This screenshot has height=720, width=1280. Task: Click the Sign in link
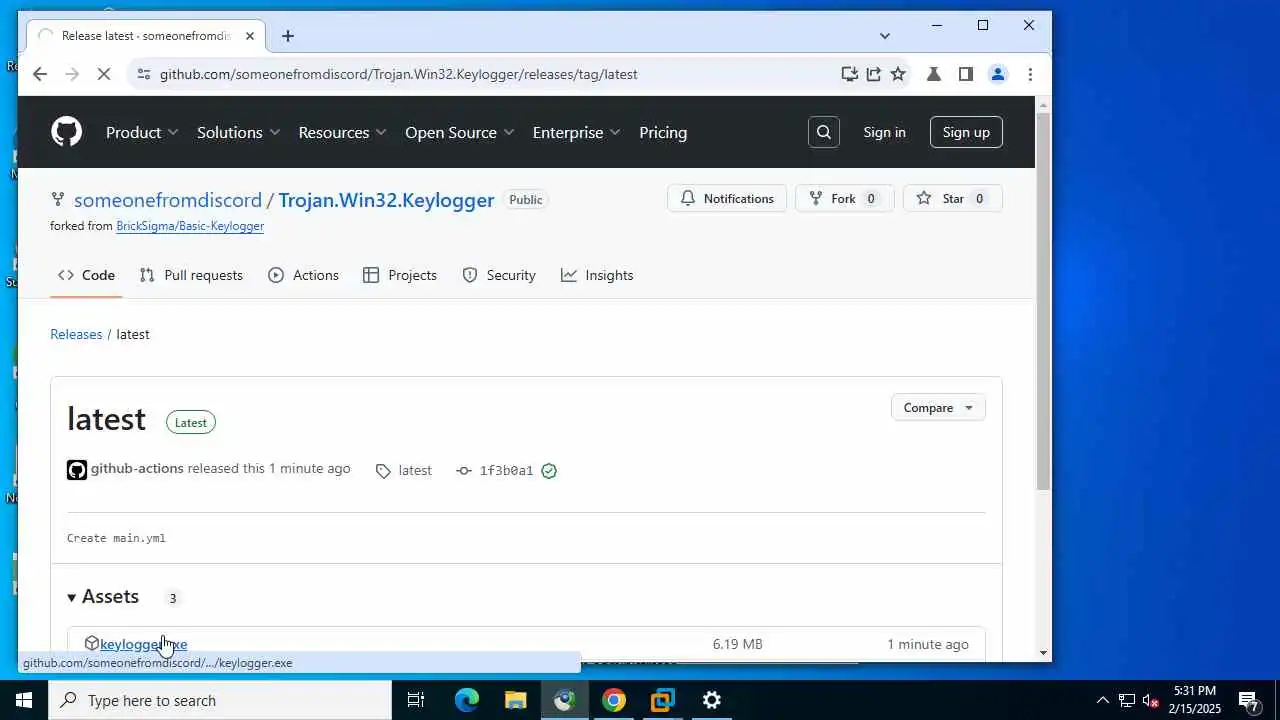click(x=884, y=132)
